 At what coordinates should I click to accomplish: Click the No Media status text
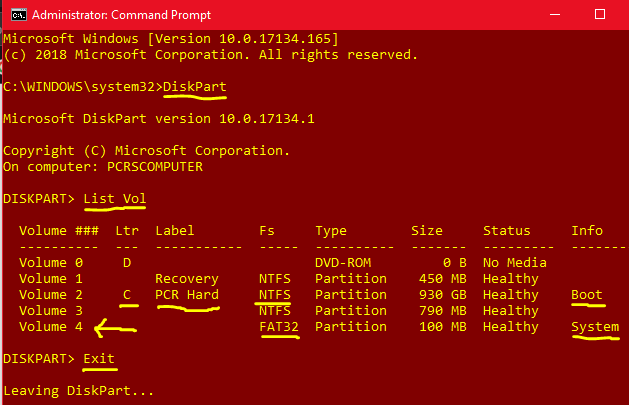(515, 263)
